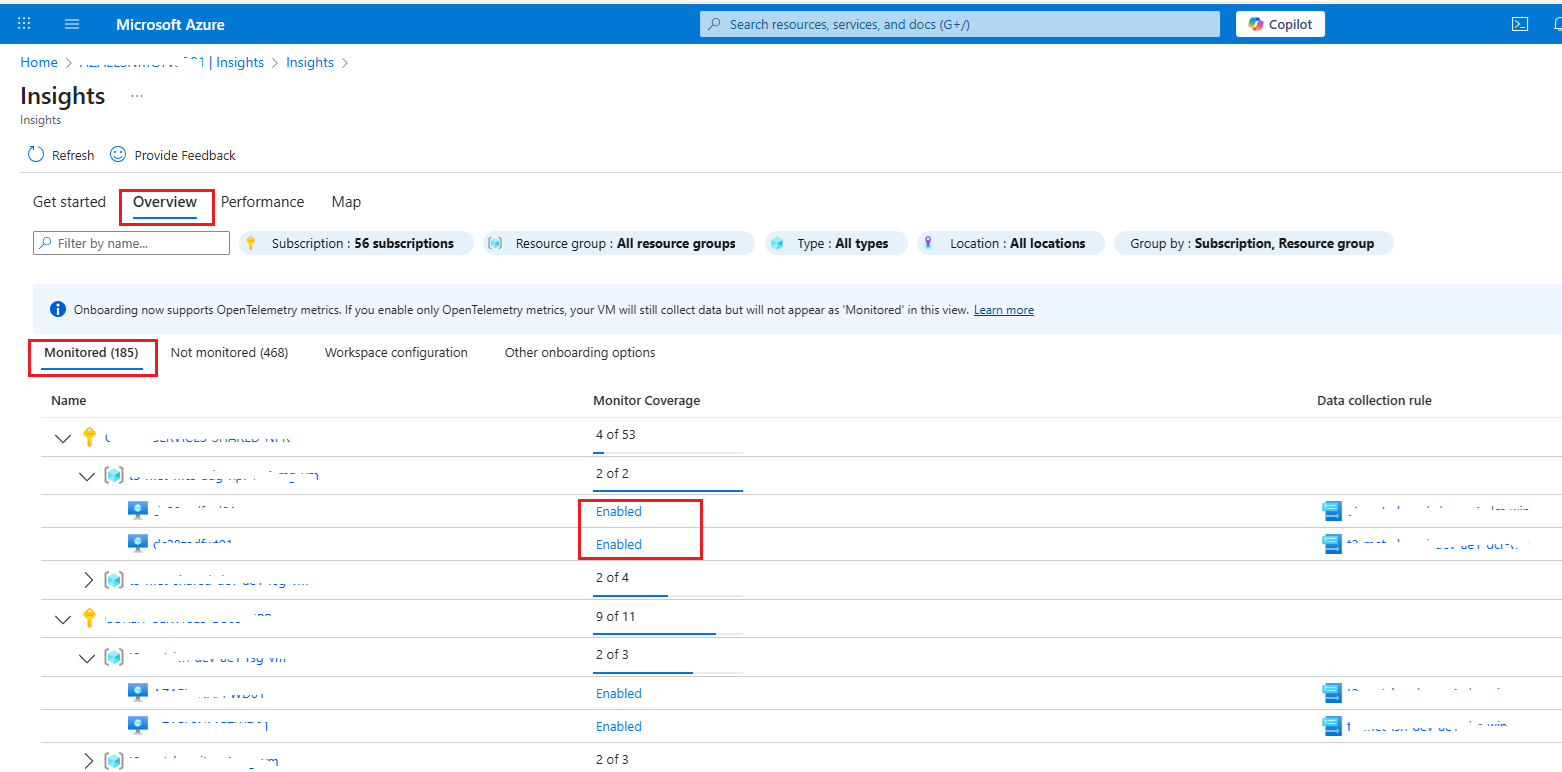Image resolution: width=1562 pixels, height=772 pixels.
Task: Click the Copilot button
Action: coord(1280,24)
